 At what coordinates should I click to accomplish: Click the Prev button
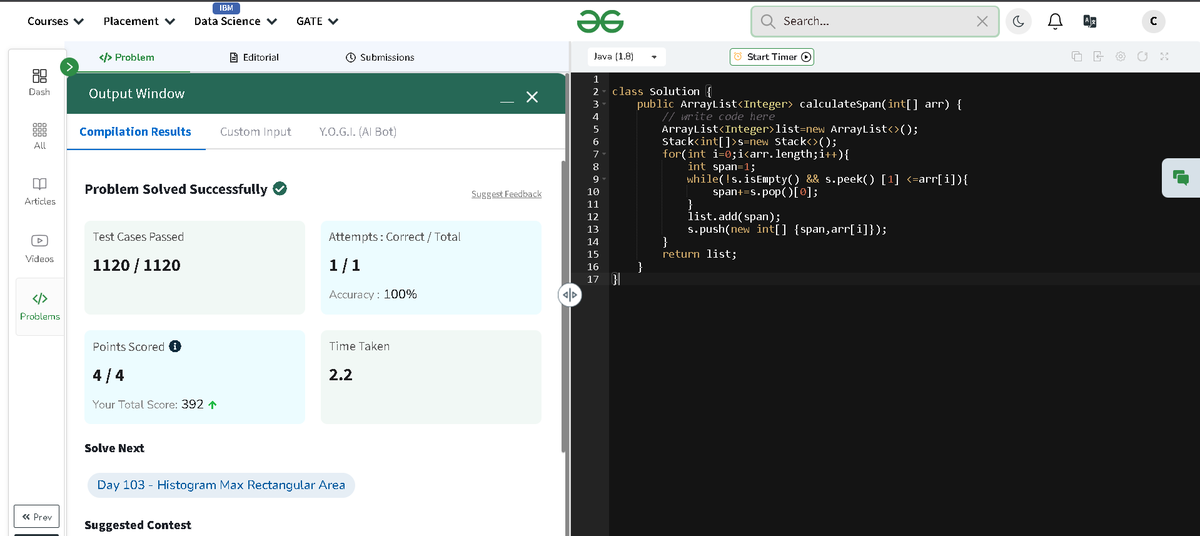[x=36, y=517]
